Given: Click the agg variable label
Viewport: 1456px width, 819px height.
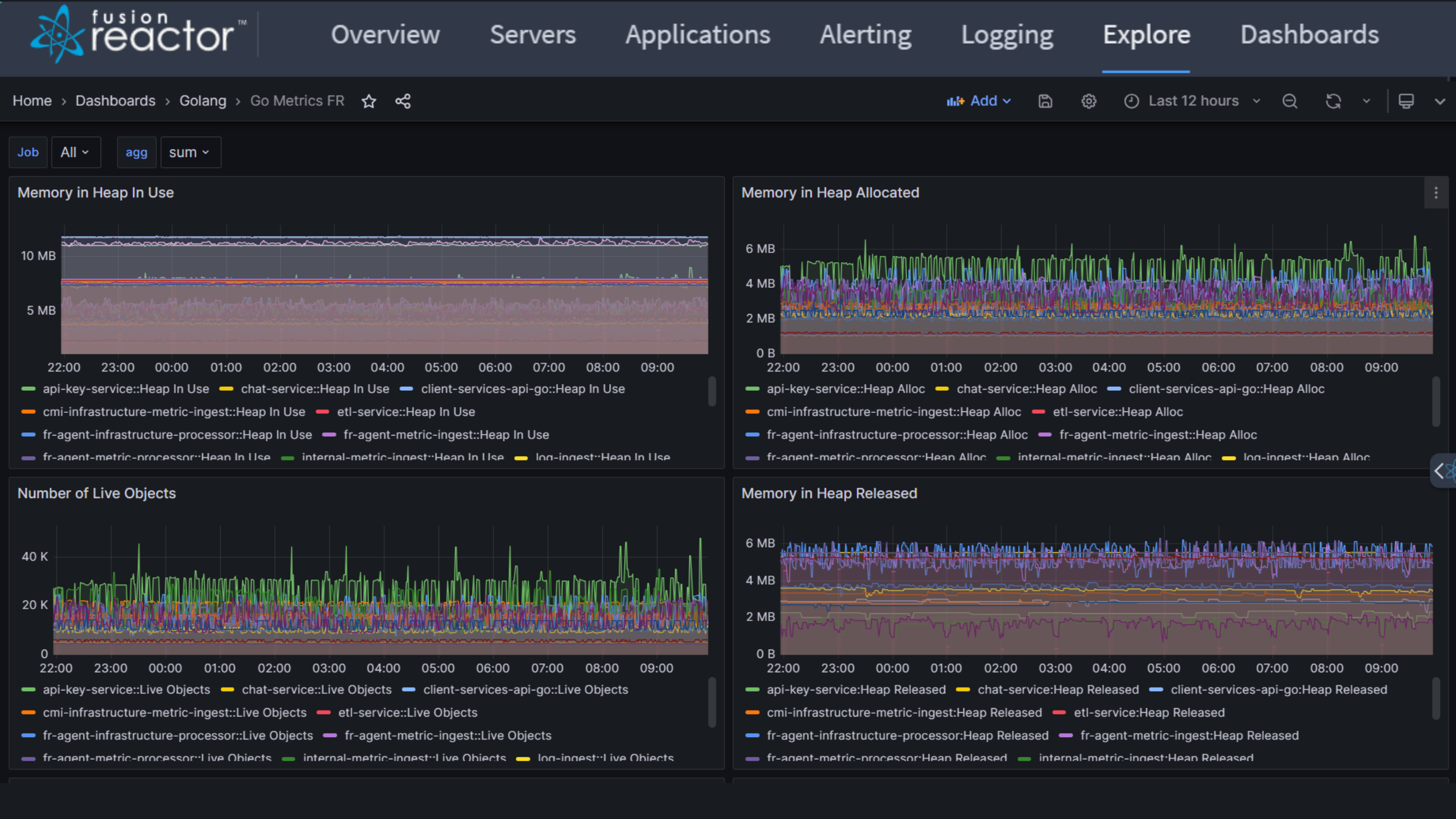Looking at the screenshot, I should tap(136, 152).
